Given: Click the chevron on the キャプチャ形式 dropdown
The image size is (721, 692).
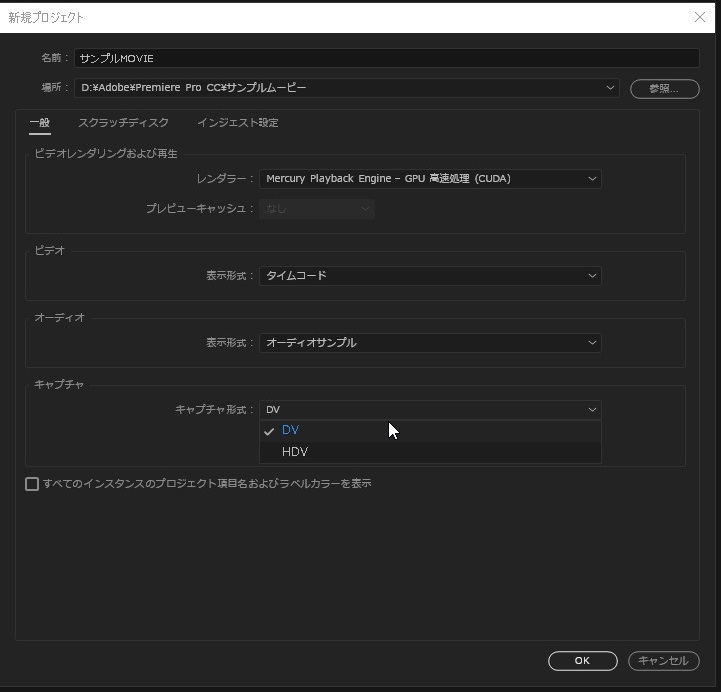Looking at the screenshot, I should (592, 410).
